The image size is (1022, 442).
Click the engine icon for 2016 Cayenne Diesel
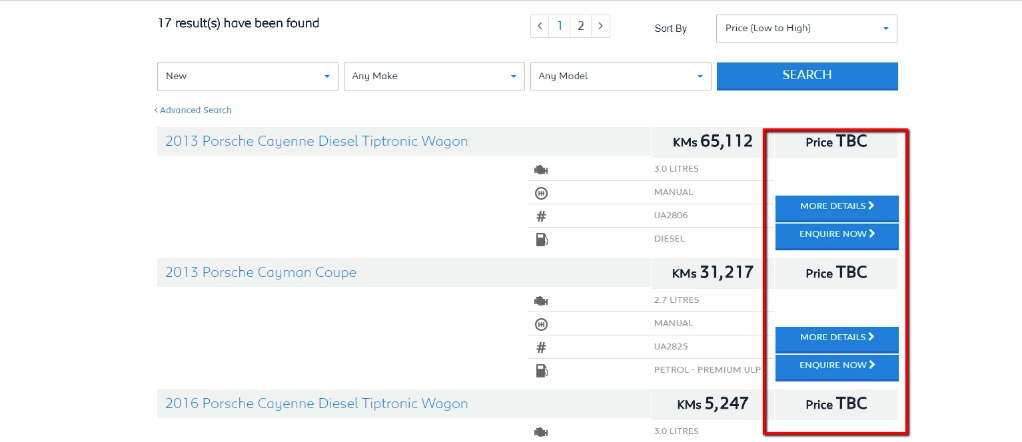point(541,432)
